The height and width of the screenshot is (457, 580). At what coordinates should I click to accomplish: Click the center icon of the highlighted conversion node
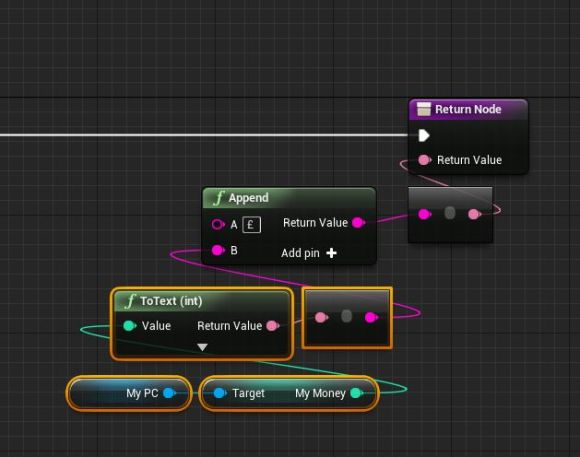pyautogui.click(x=346, y=316)
